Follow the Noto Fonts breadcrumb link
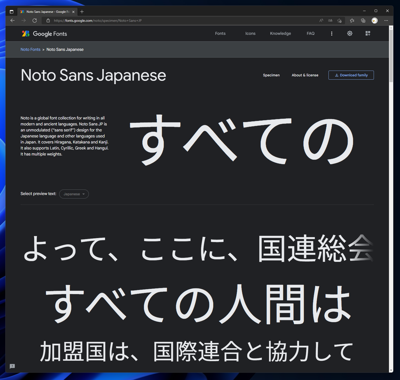400x380 pixels. click(30, 49)
